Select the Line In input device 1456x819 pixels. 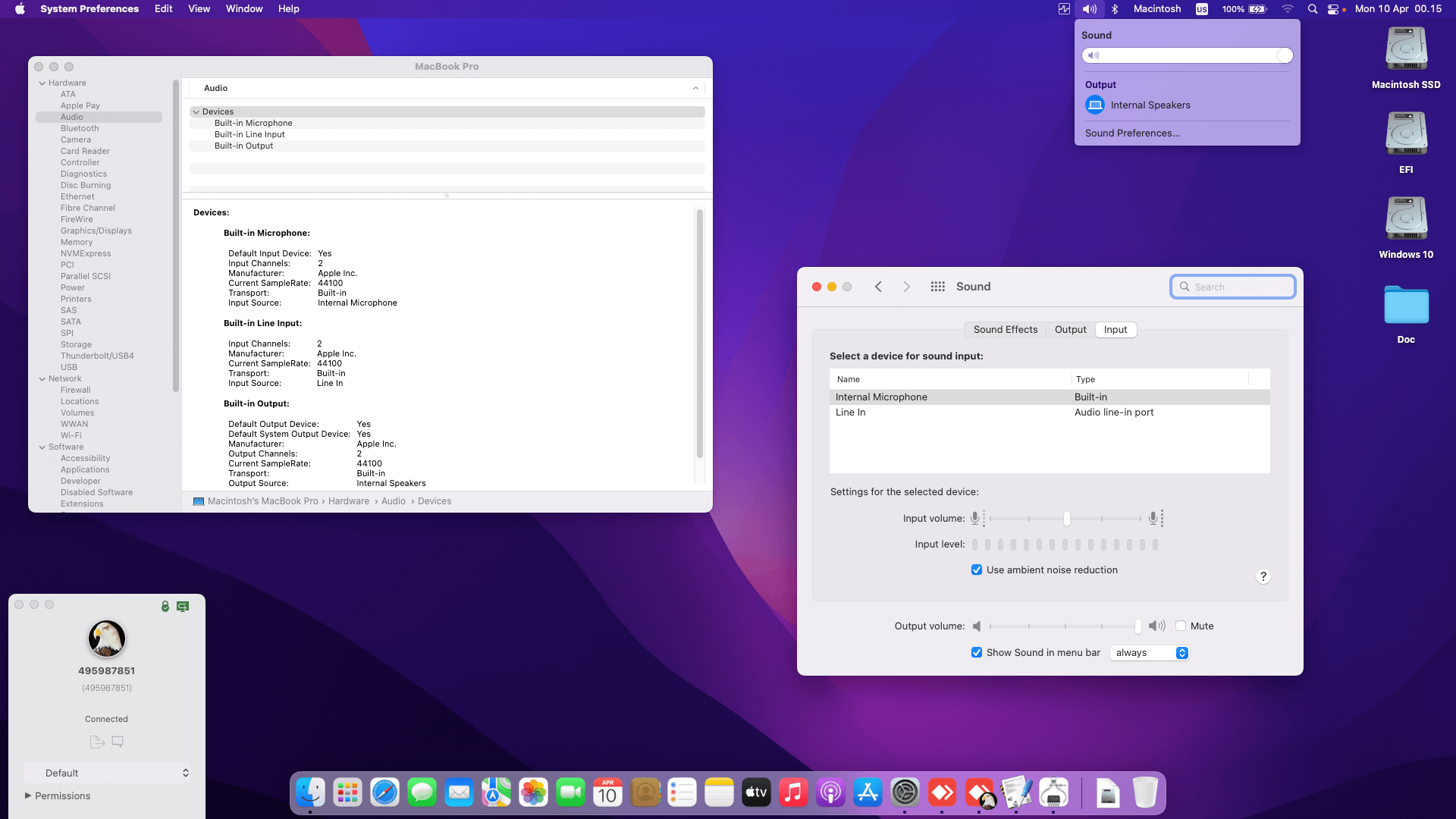[851, 413]
